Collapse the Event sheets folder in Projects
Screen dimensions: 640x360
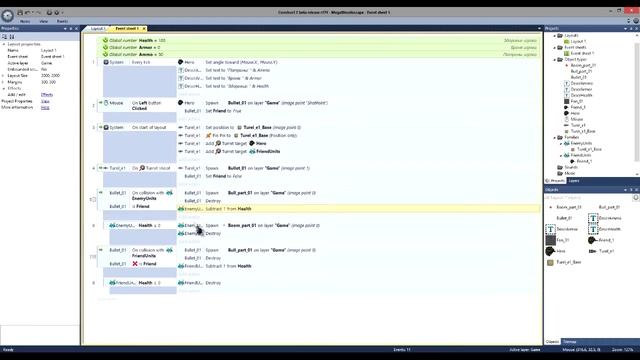555,48
